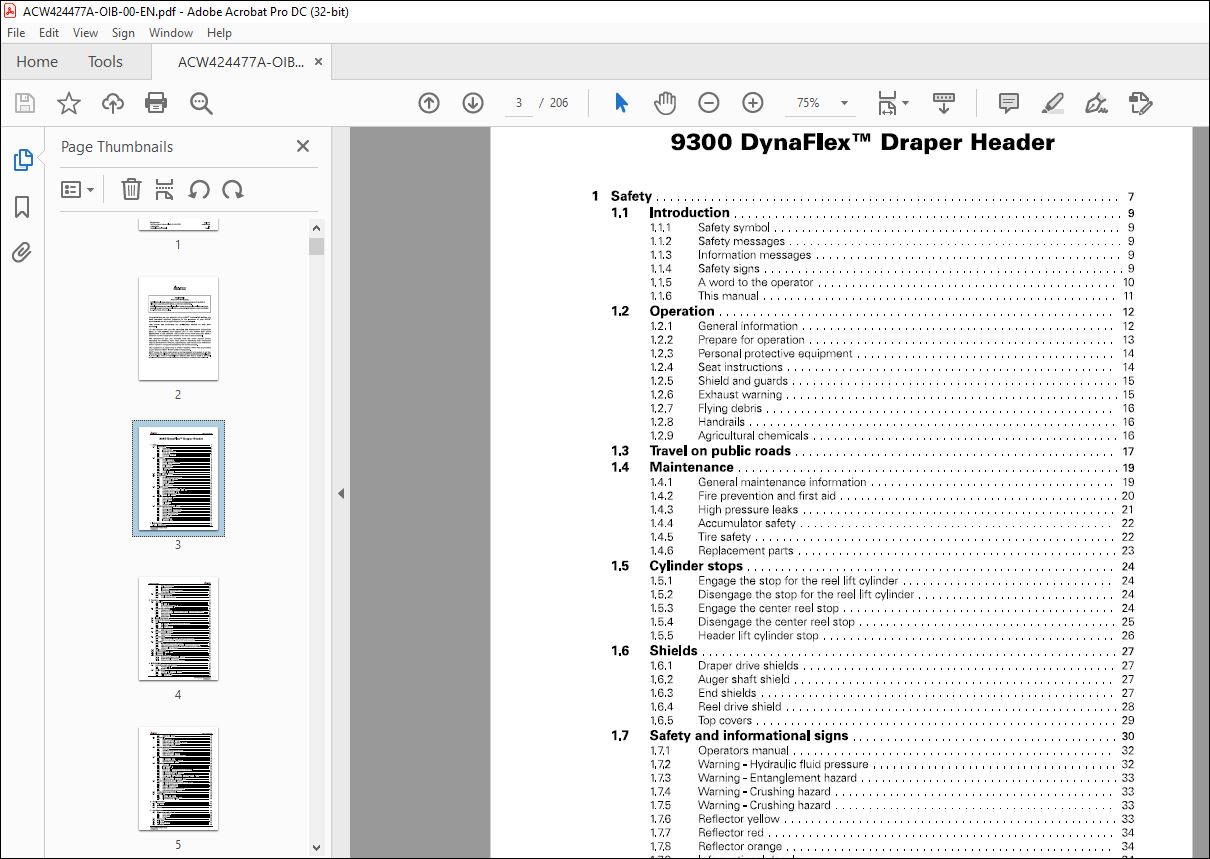Viewport: 1210px width, 859px height.
Task: Activate the Selection arrow tool
Action: (621, 103)
